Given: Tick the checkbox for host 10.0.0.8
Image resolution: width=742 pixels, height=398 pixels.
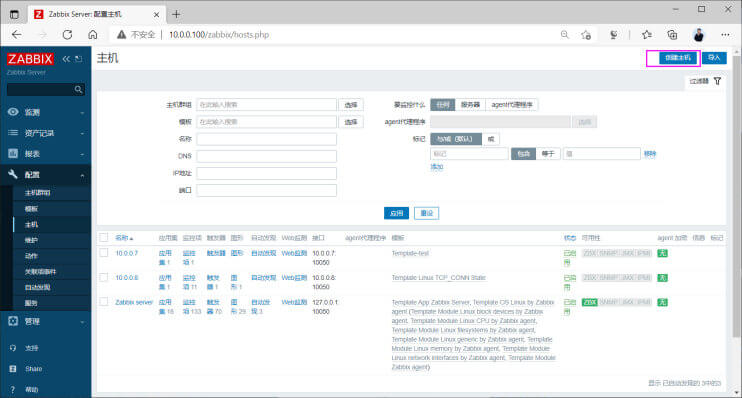Looking at the screenshot, I should click(104, 277).
